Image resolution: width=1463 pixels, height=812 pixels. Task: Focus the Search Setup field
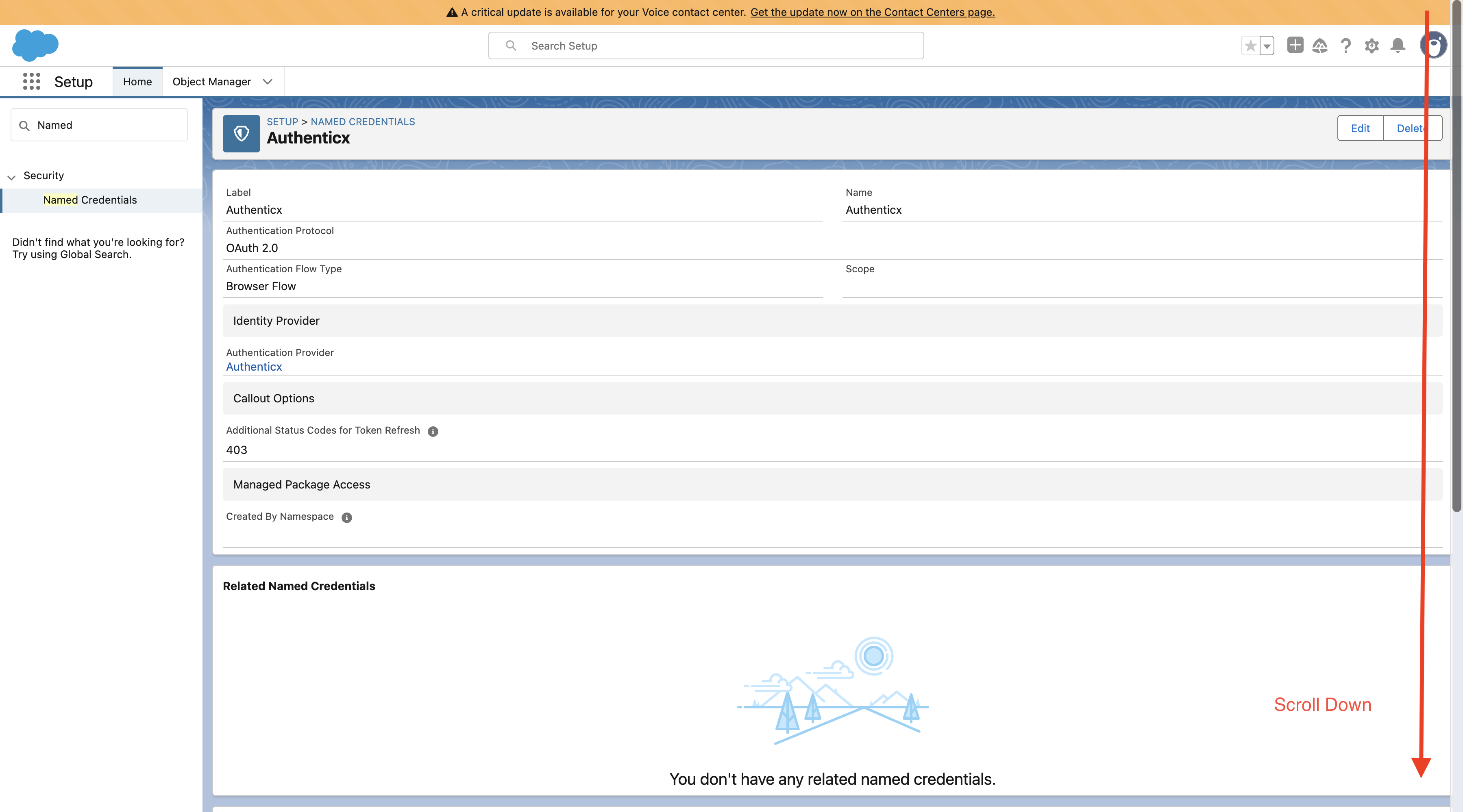pos(706,46)
